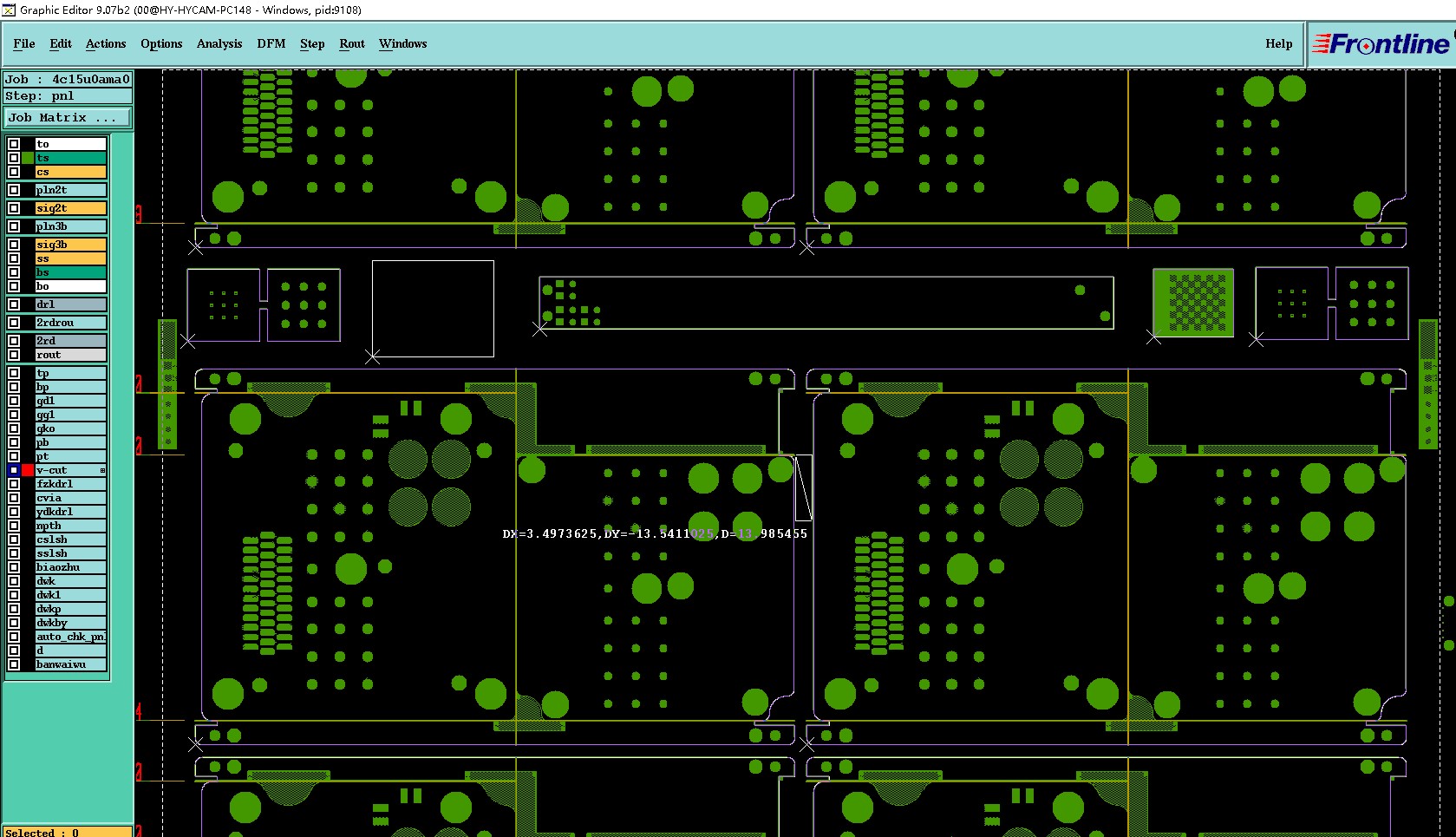Select the pt layer name
The width and height of the screenshot is (1456, 837).
71,456
